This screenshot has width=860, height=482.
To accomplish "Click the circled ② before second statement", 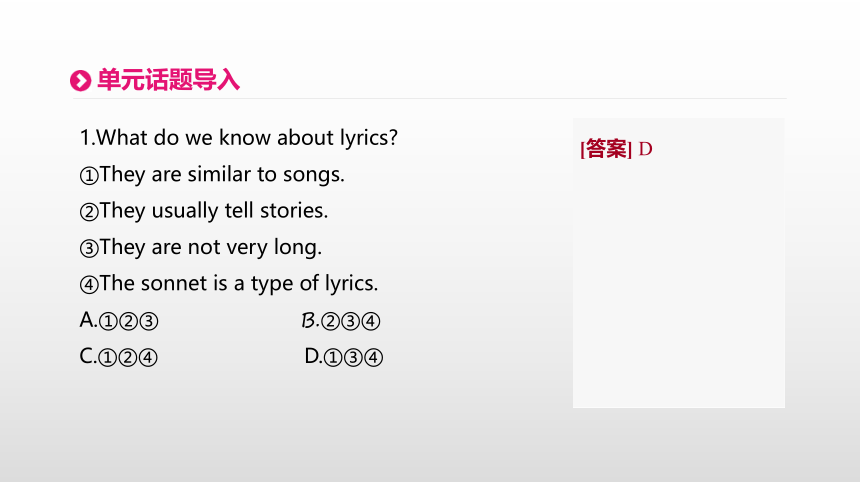I will (89, 212).
